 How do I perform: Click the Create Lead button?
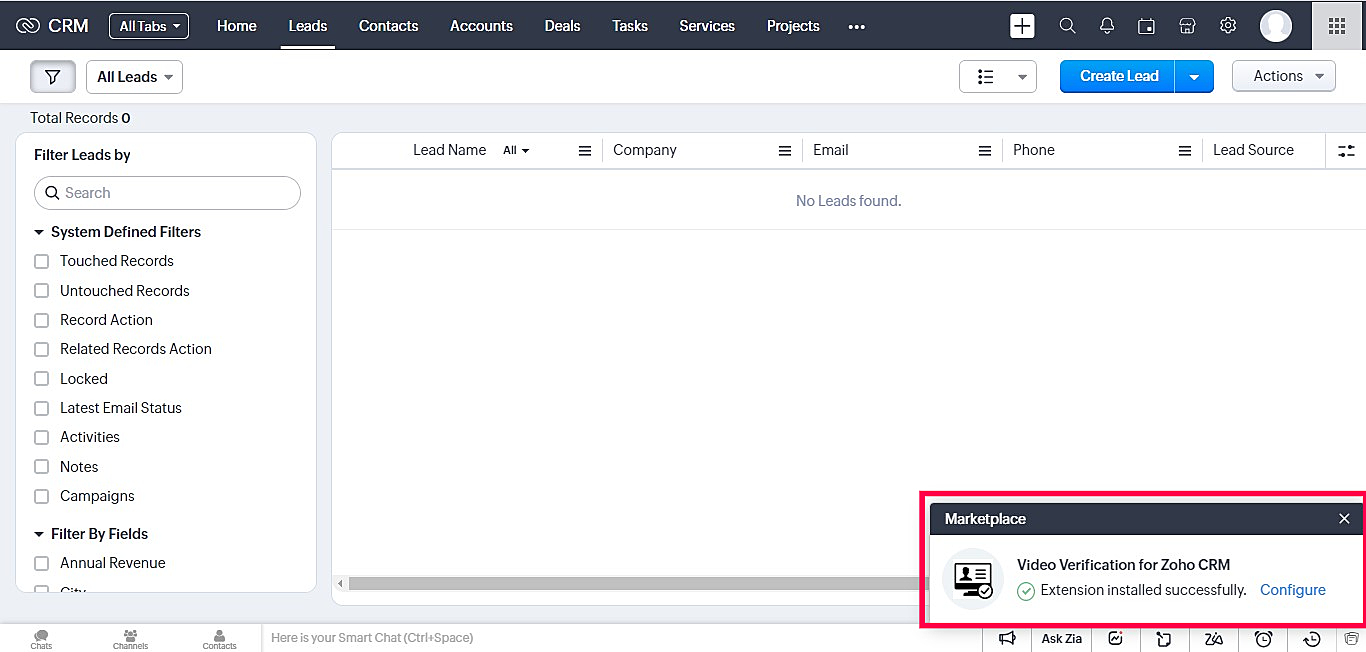click(x=1118, y=76)
